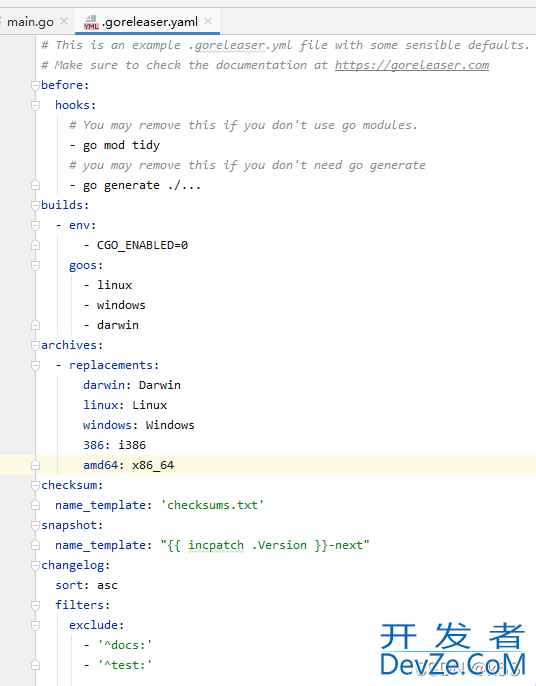This screenshot has height=686, width=536.
Task: Fold the exclude: list in gutter
Action: pyautogui.click(x=35, y=625)
